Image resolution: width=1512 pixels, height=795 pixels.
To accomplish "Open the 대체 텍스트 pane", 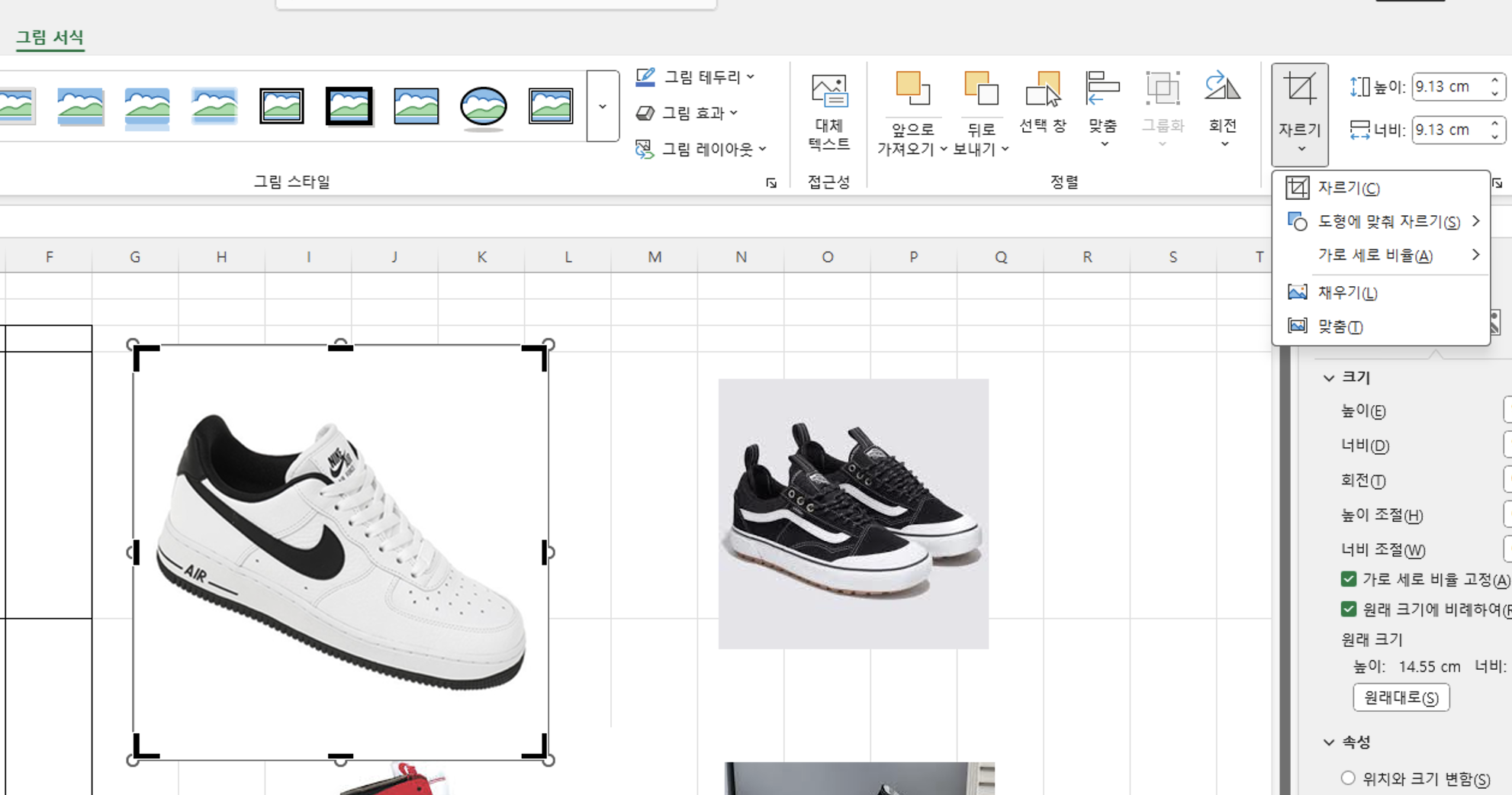I will [828, 113].
